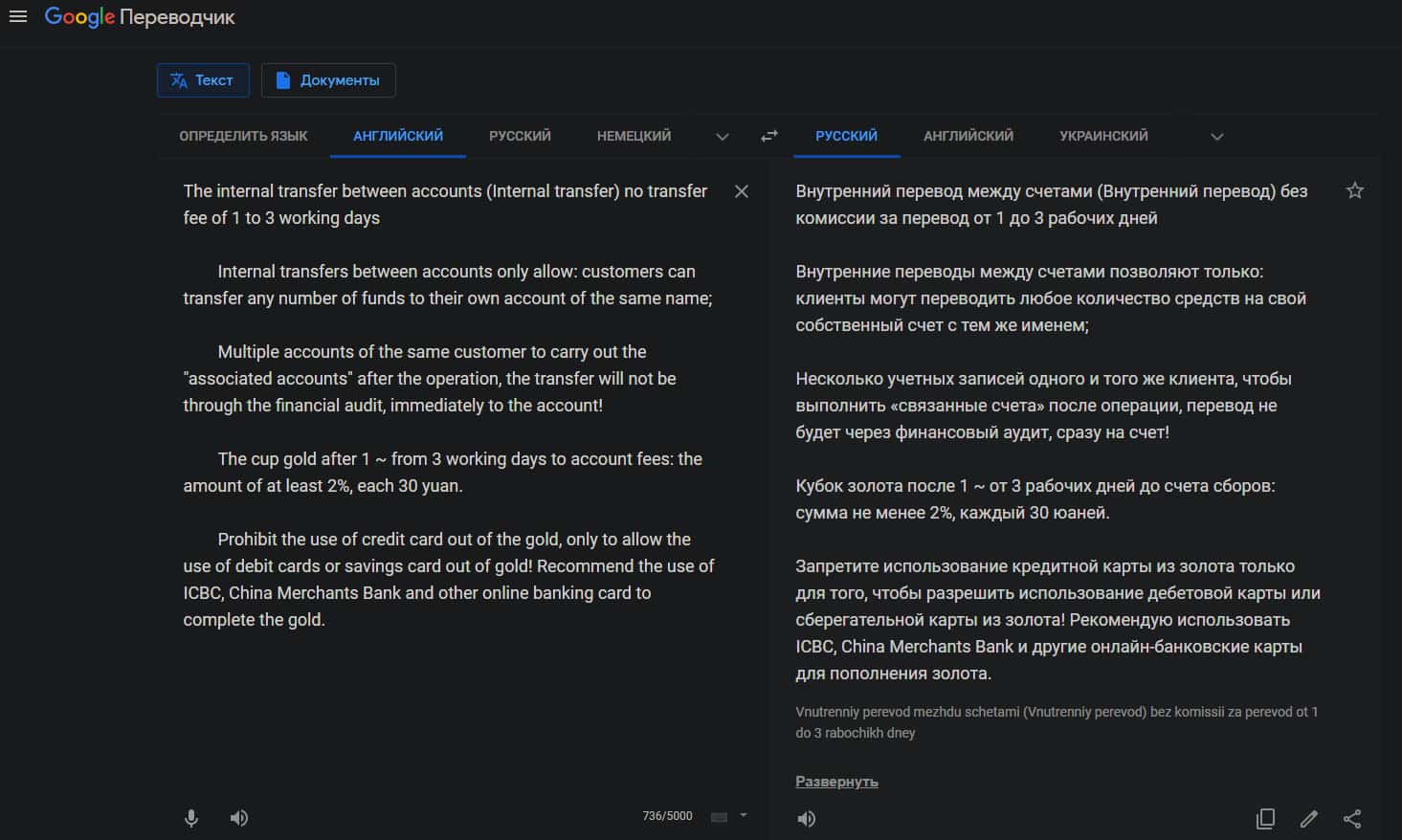The height and width of the screenshot is (840, 1402).
Task: Save translation with the star icon
Action: (x=1355, y=190)
